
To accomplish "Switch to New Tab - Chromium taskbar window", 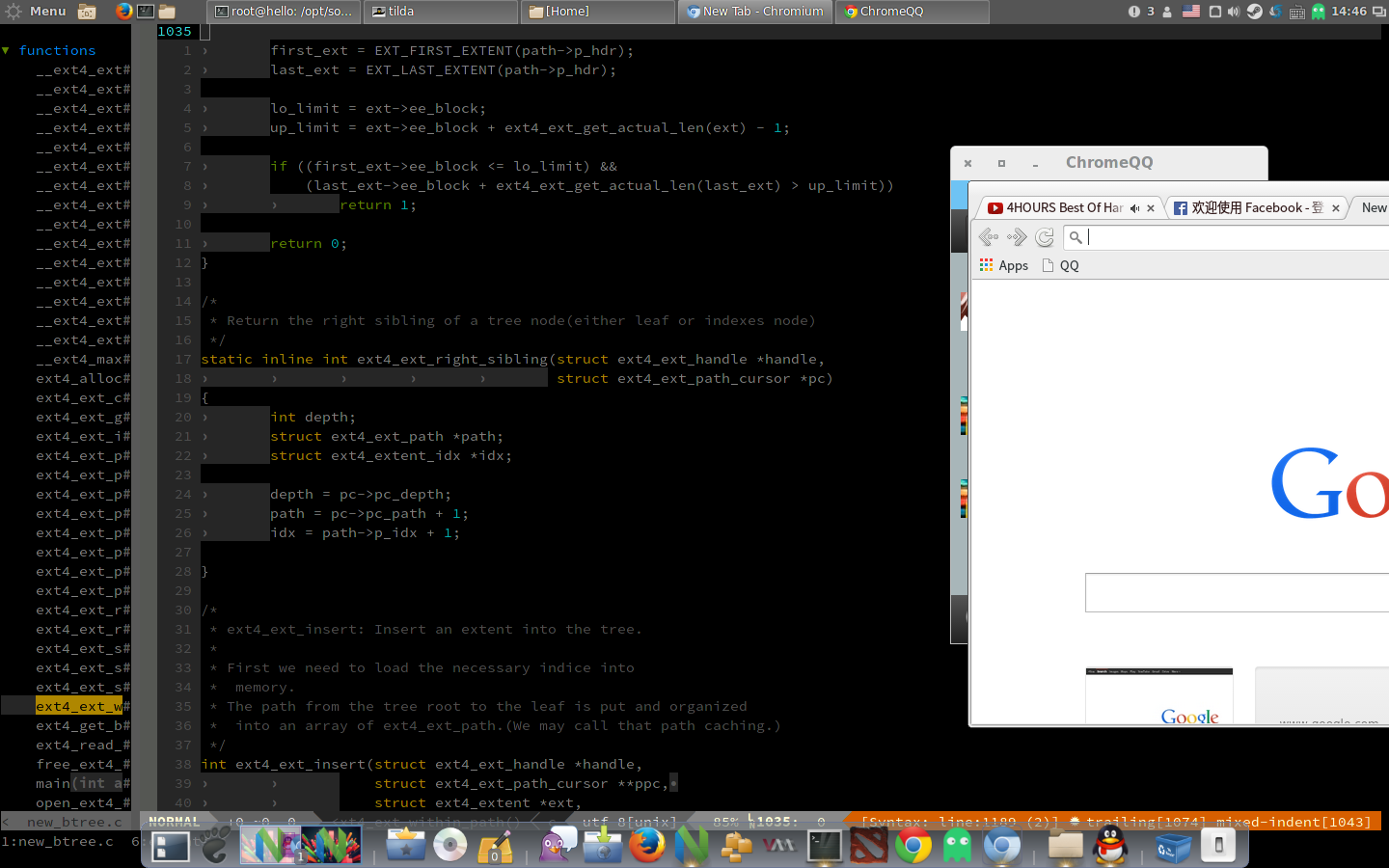I will coord(755,12).
